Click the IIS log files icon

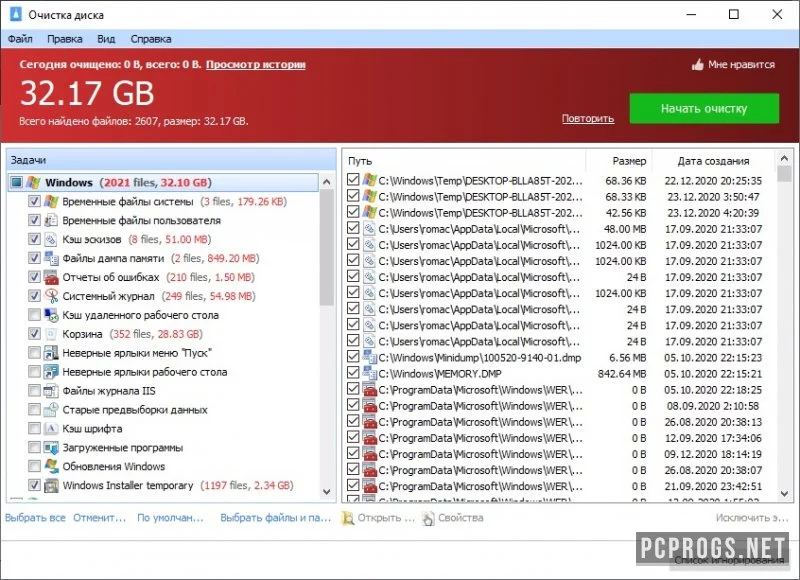pos(51,391)
